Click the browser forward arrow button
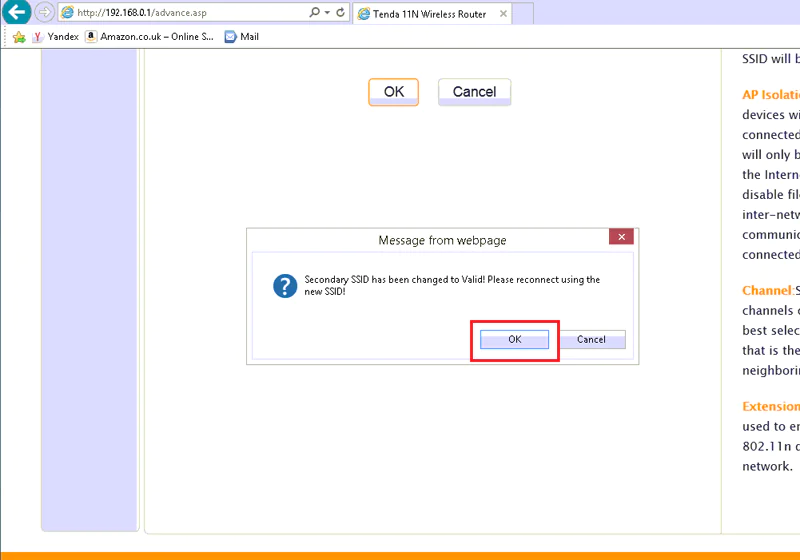Image resolution: width=800 pixels, height=560 pixels. (44, 12)
